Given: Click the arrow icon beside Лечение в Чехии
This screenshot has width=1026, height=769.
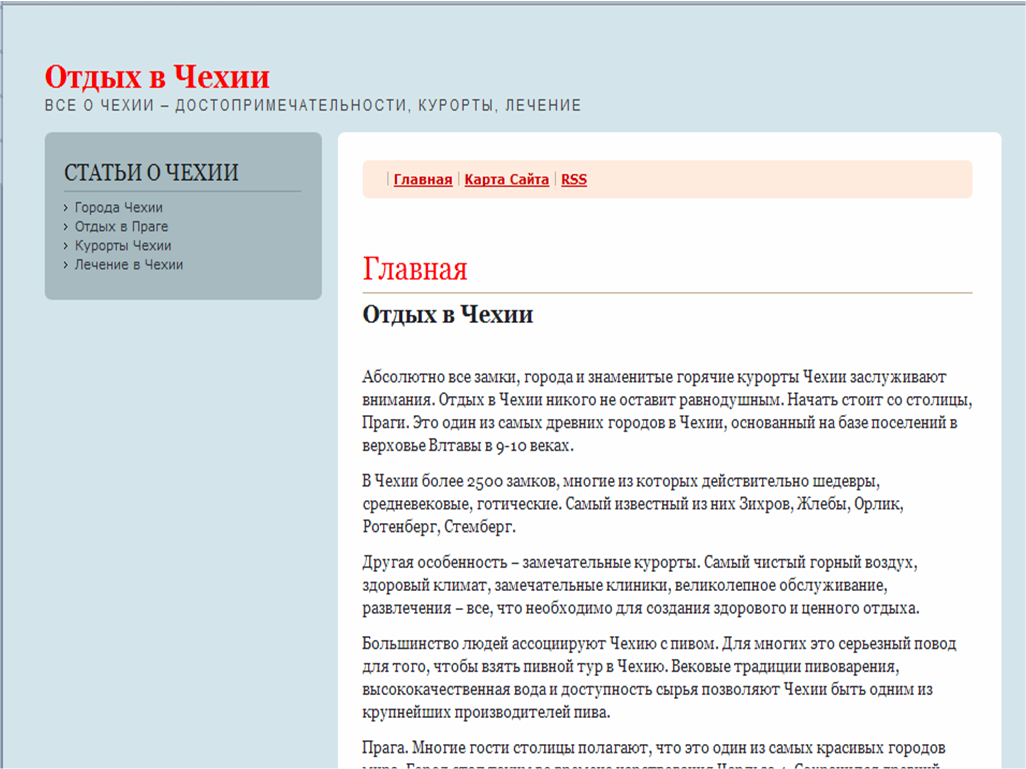Looking at the screenshot, I should click(66, 265).
